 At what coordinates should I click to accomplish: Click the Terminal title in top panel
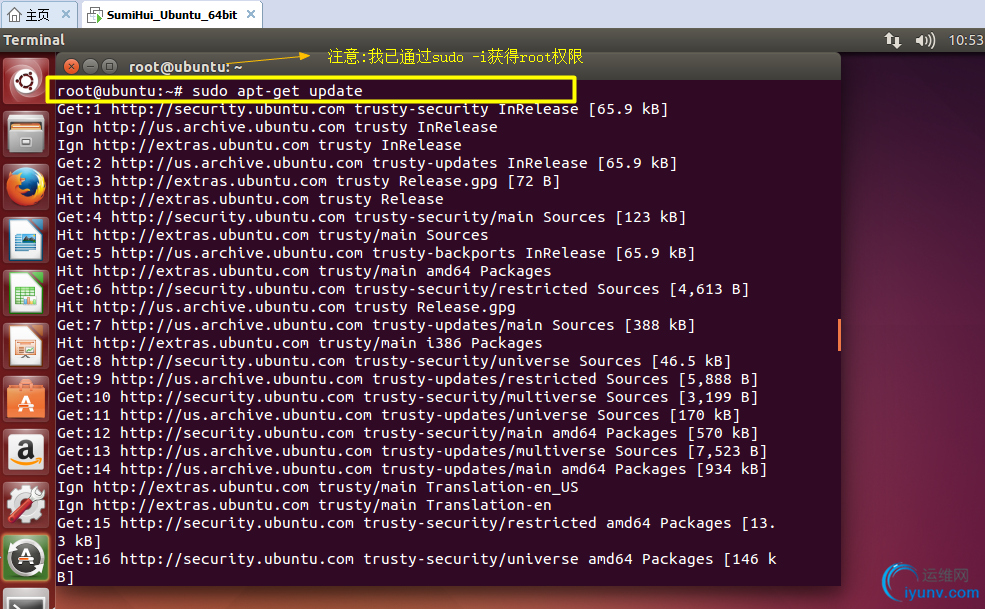click(34, 40)
